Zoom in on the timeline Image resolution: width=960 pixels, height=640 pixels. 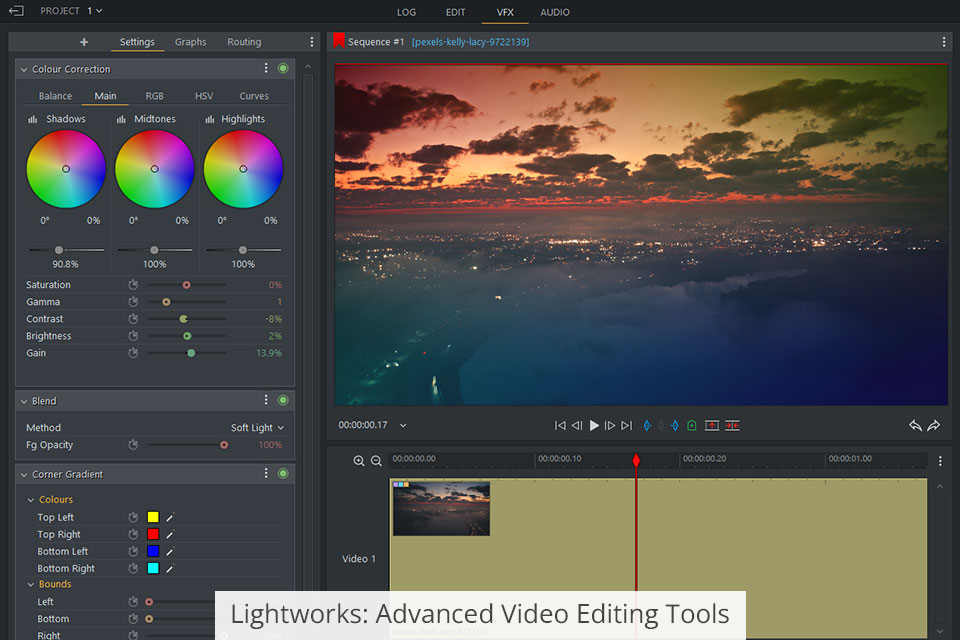click(x=359, y=461)
